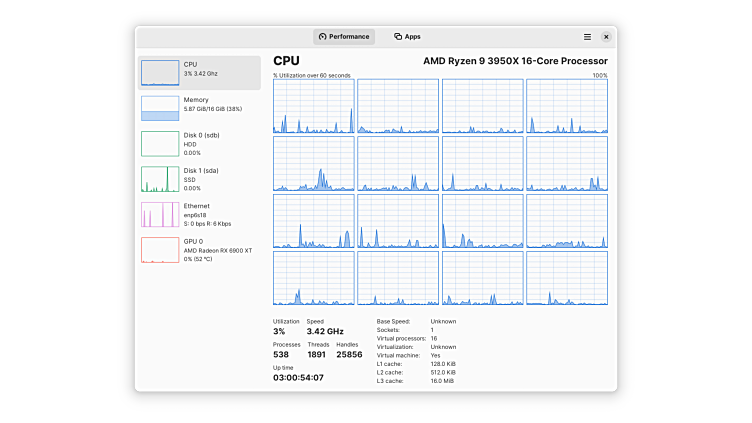Click the Performance tab speedometer icon
The width and height of the screenshot is (752, 423).
click(x=323, y=37)
